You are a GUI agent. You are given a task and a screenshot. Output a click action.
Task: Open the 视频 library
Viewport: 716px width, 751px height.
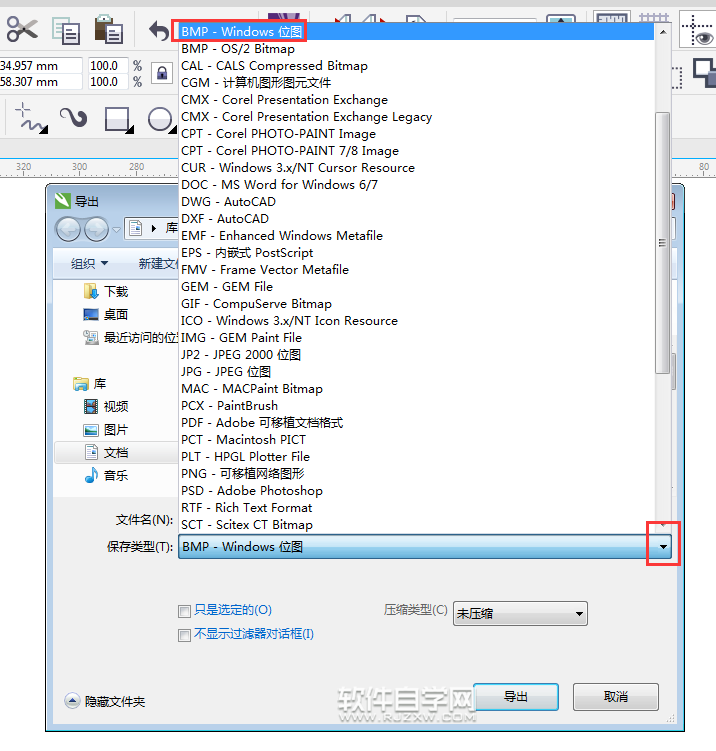(x=106, y=407)
